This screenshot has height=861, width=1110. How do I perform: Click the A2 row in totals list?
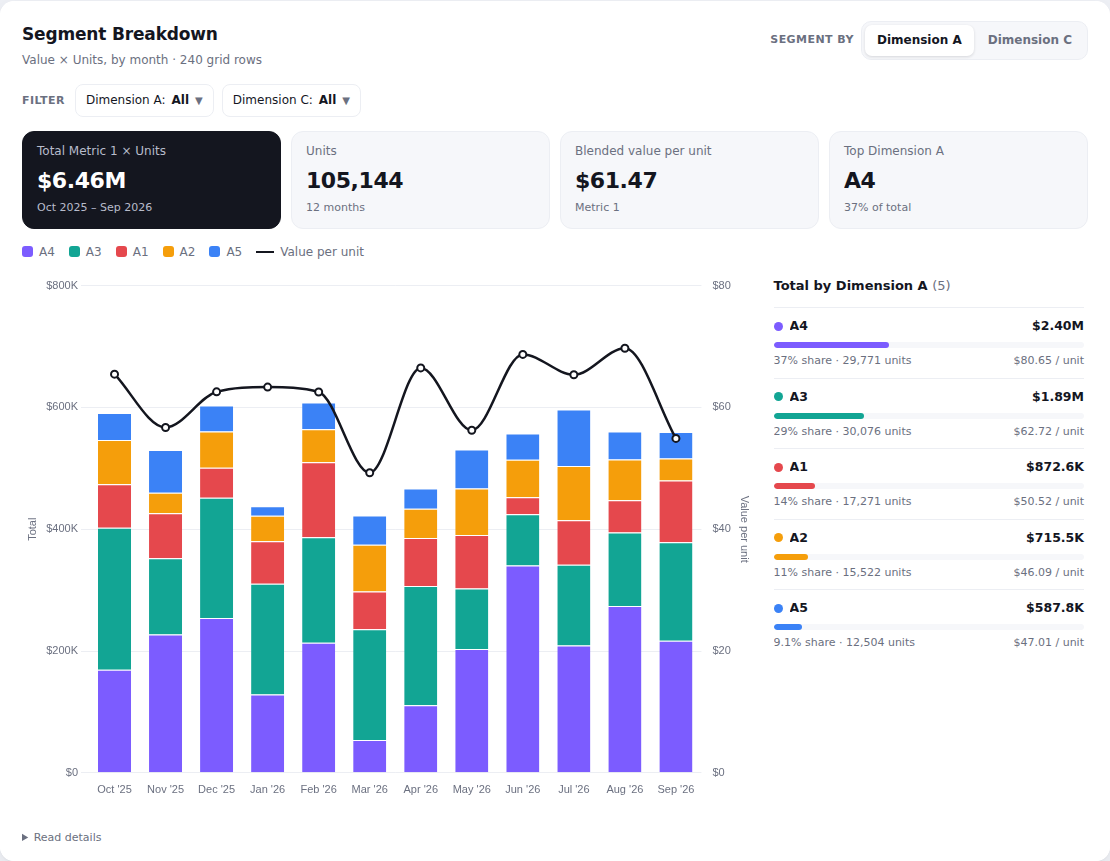929,554
